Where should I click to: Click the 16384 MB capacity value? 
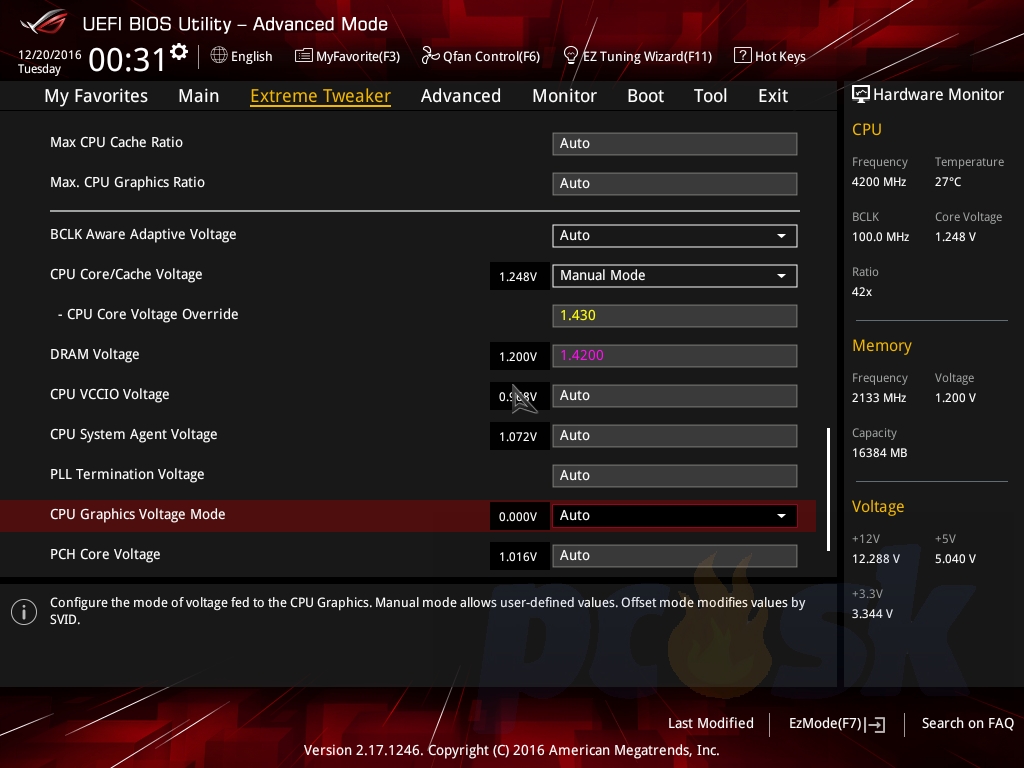click(x=880, y=453)
